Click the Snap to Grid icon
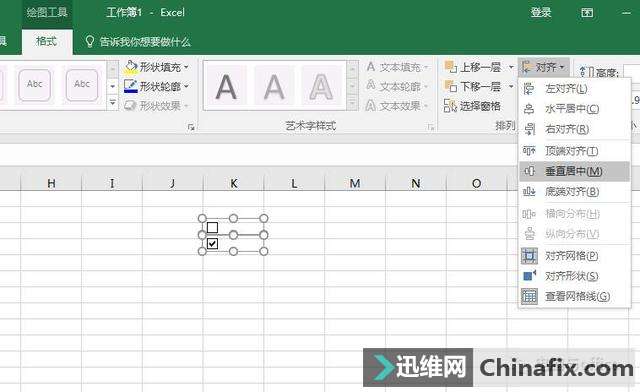 [x=529, y=256]
